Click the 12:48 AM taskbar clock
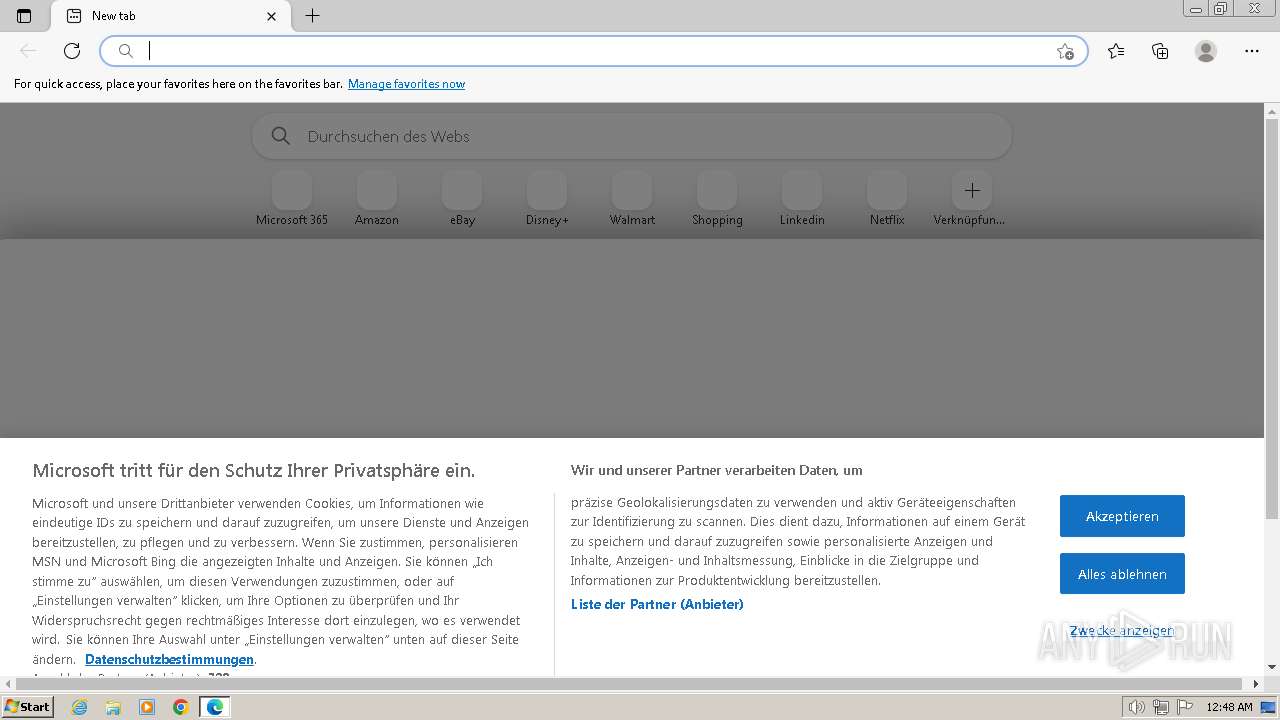This screenshot has height=720, width=1280. [1229, 707]
